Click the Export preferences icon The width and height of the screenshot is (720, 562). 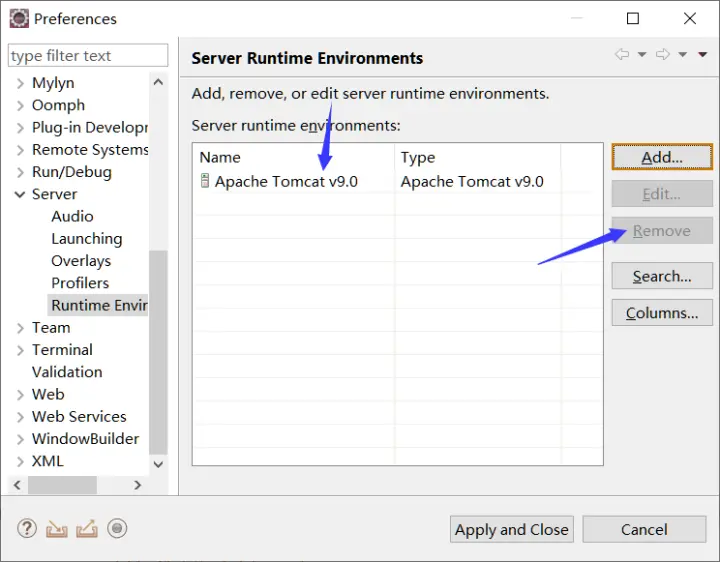point(87,529)
